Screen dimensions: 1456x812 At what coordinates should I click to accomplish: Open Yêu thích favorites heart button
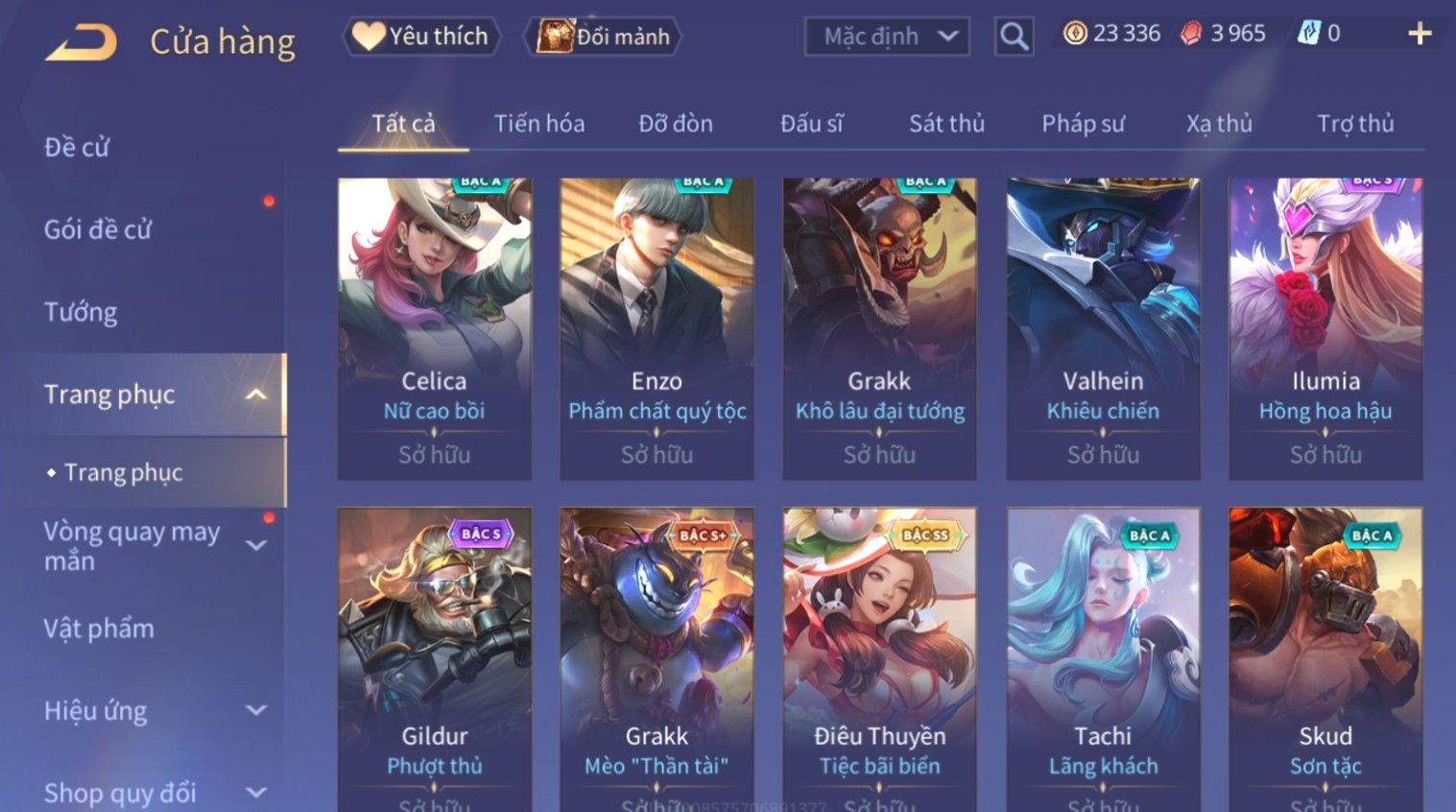pos(421,36)
